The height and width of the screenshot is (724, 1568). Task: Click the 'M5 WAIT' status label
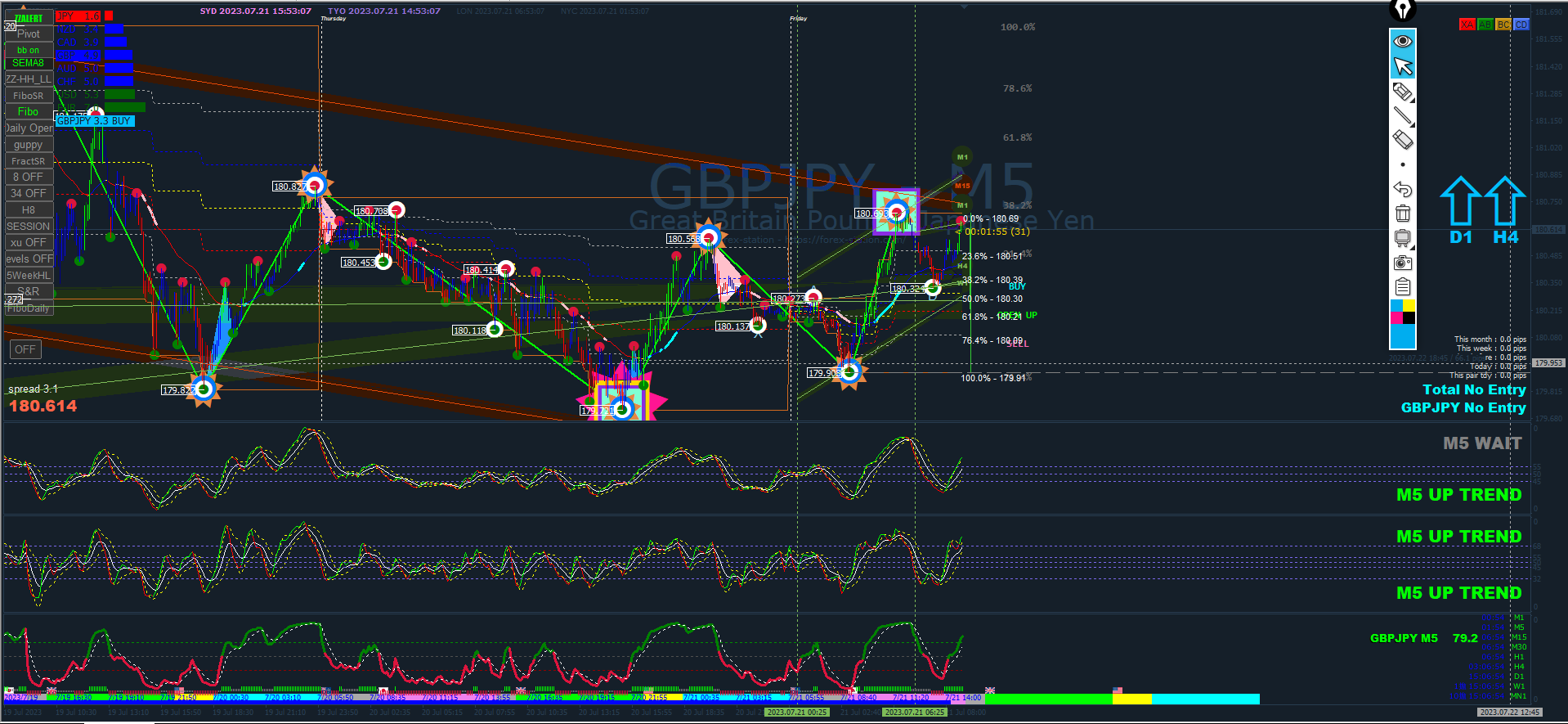tap(1482, 443)
